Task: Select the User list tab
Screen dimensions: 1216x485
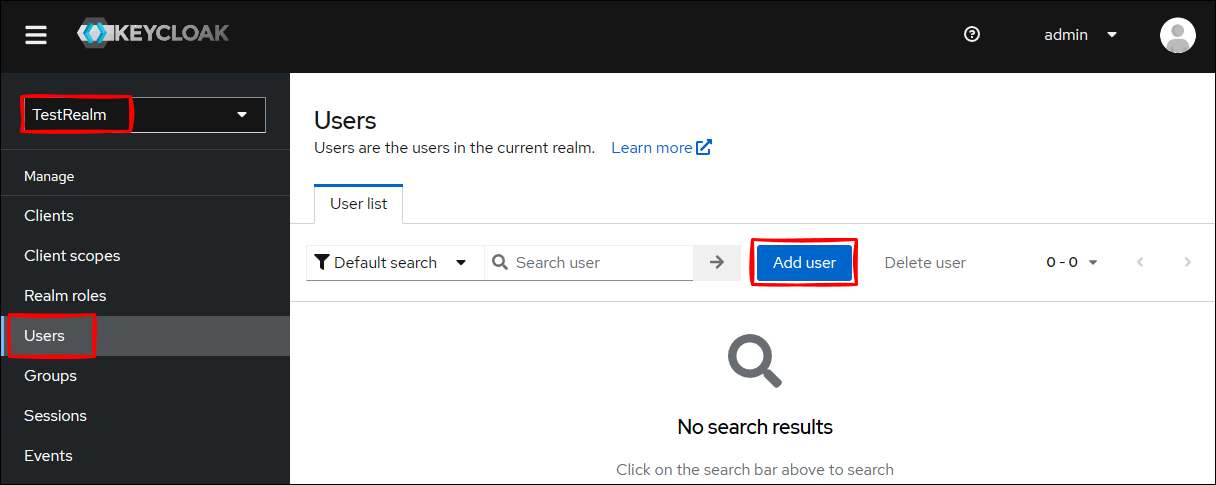Action: pos(359,204)
